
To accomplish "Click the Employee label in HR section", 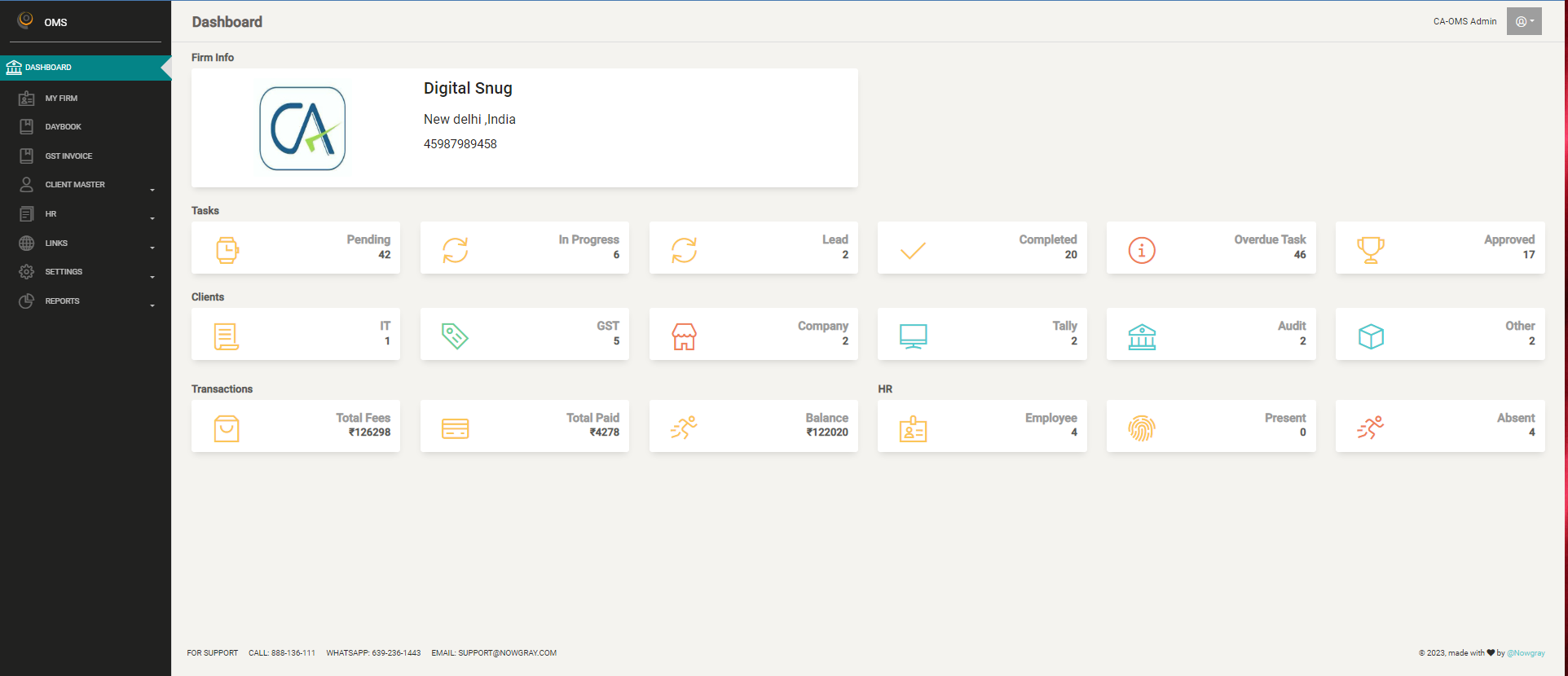I will (x=1051, y=418).
